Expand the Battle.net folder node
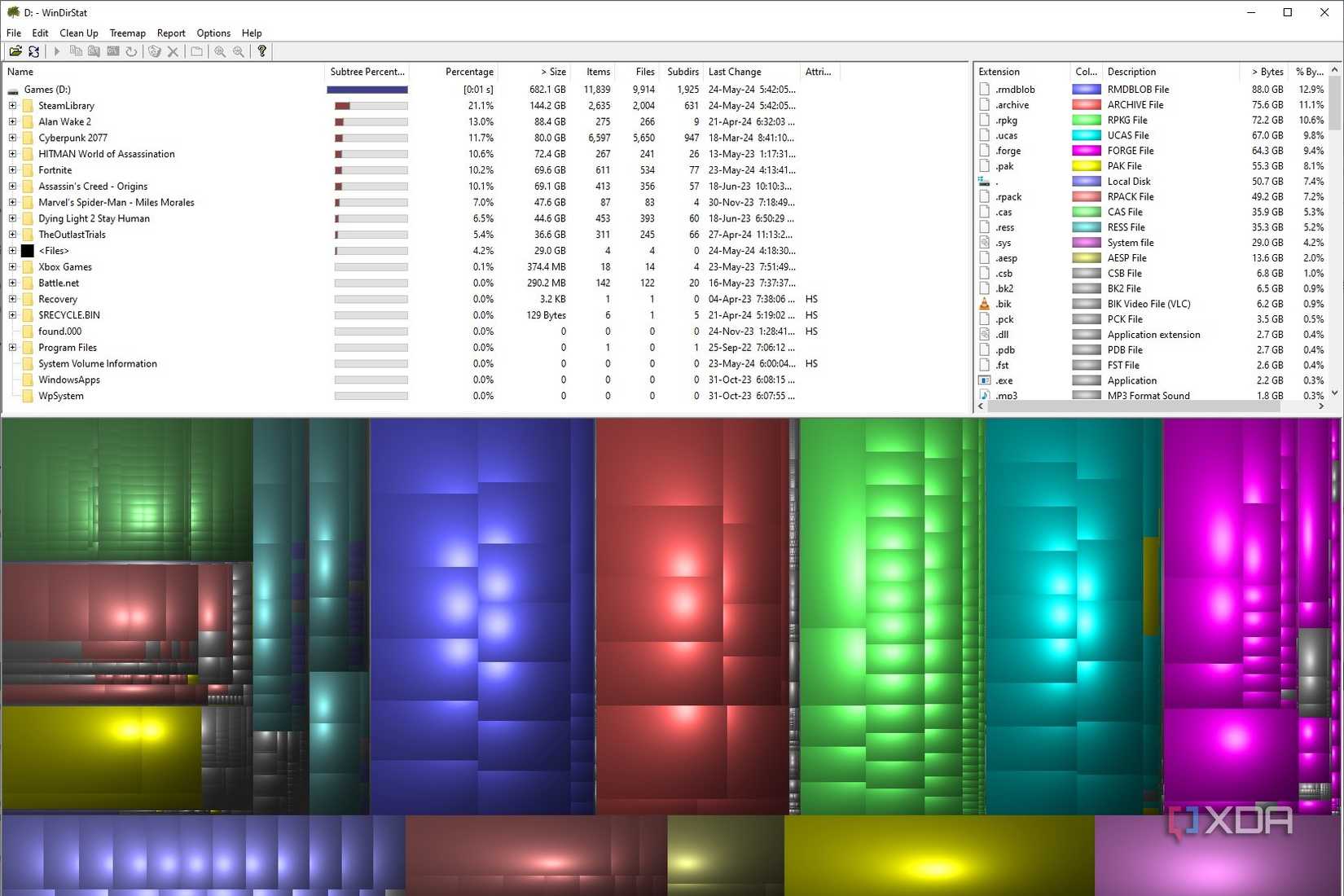 click(12, 283)
